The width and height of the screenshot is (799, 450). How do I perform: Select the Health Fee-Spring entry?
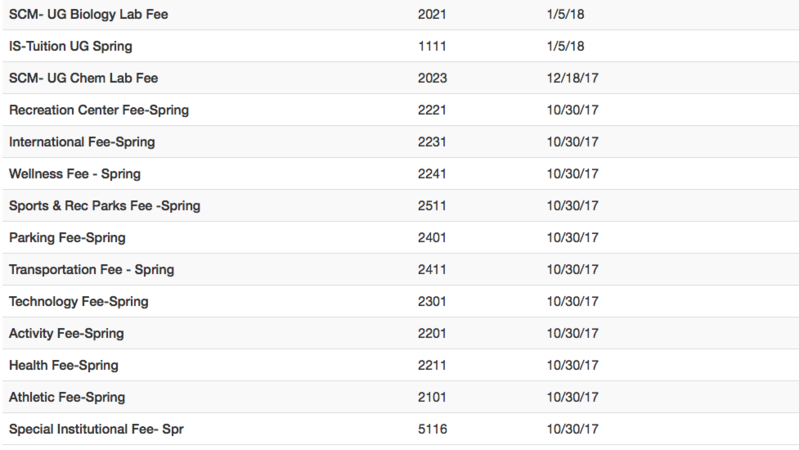[64, 365]
